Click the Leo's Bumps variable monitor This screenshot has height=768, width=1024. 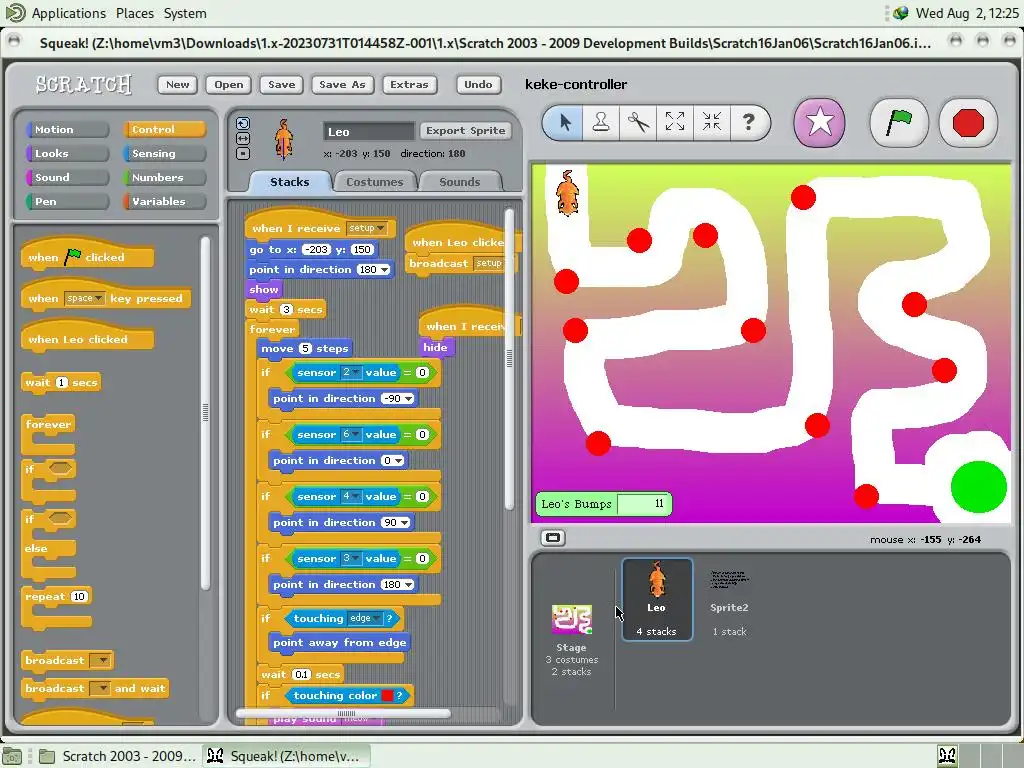[603, 504]
